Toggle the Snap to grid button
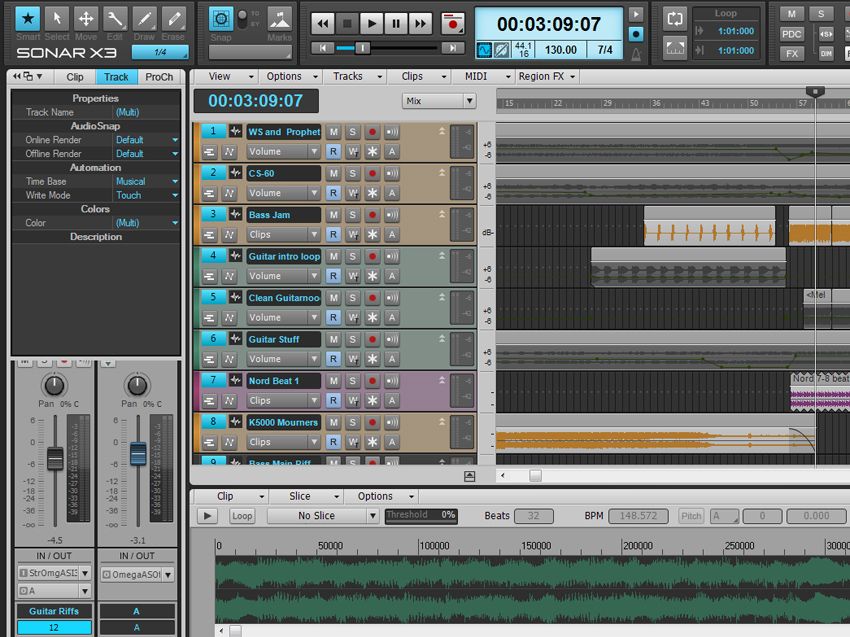 [221, 20]
